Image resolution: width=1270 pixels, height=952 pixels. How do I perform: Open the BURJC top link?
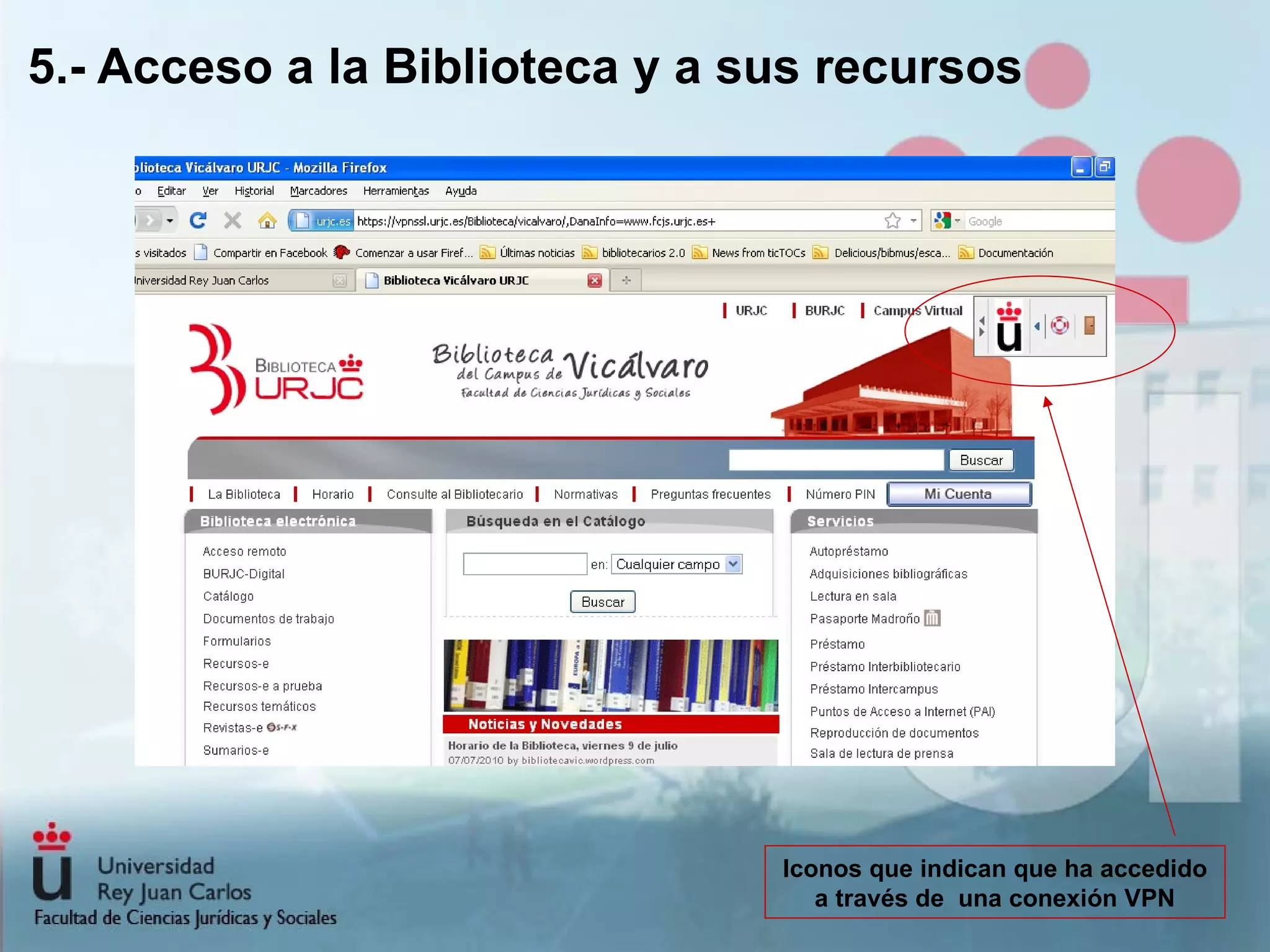pyautogui.click(x=824, y=311)
